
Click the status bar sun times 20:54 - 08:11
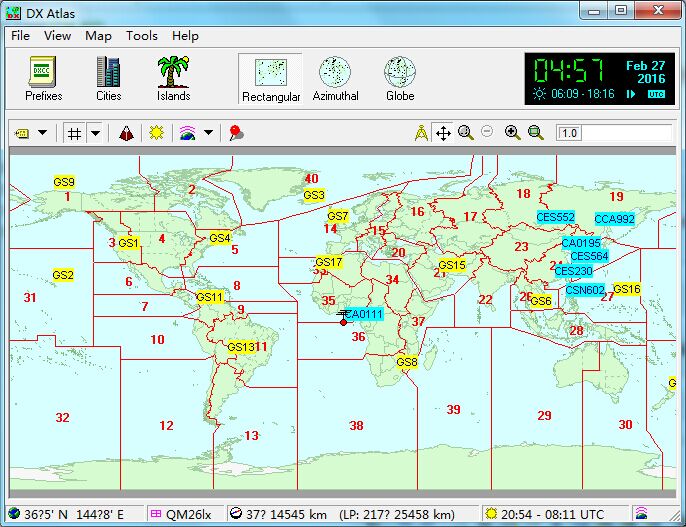[552, 514]
